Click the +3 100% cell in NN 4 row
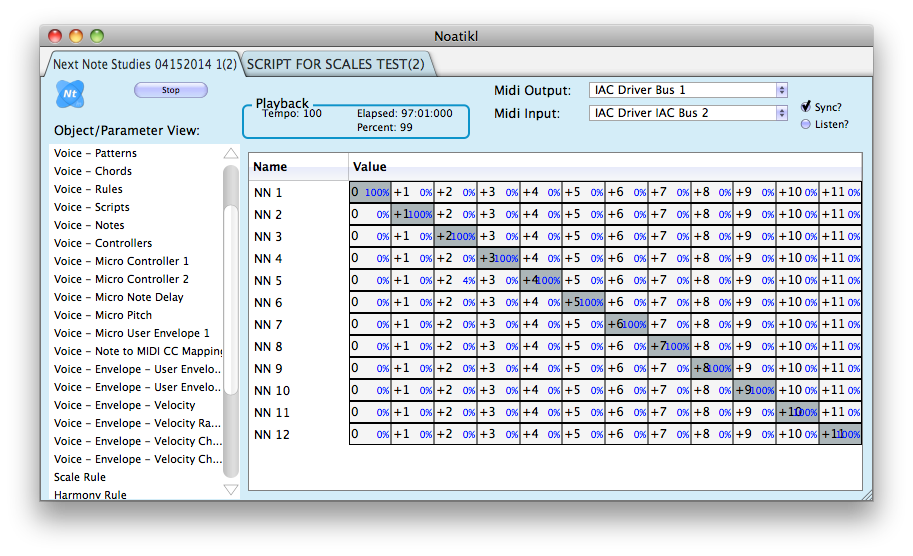Viewport: 913px width, 556px height. [498, 258]
